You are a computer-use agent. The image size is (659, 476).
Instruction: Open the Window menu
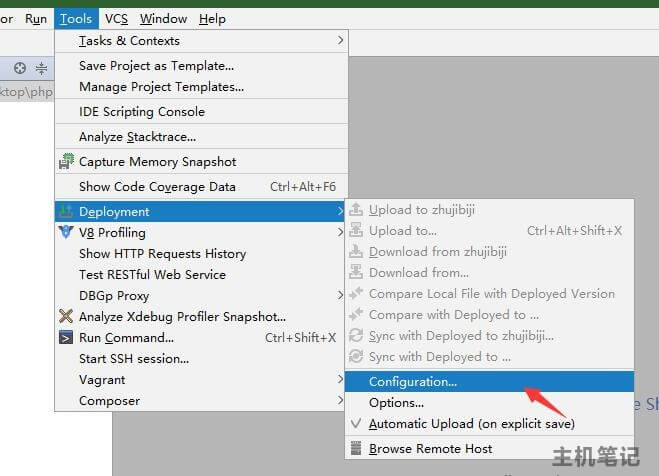point(163,19)
